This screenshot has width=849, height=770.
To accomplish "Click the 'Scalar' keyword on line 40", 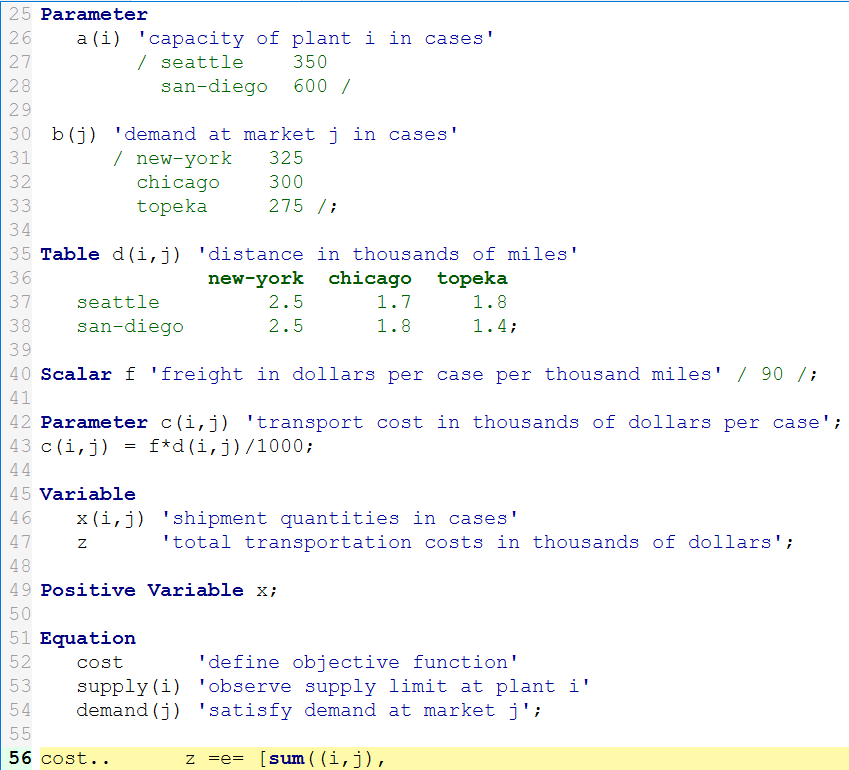I will coord(75,374).
